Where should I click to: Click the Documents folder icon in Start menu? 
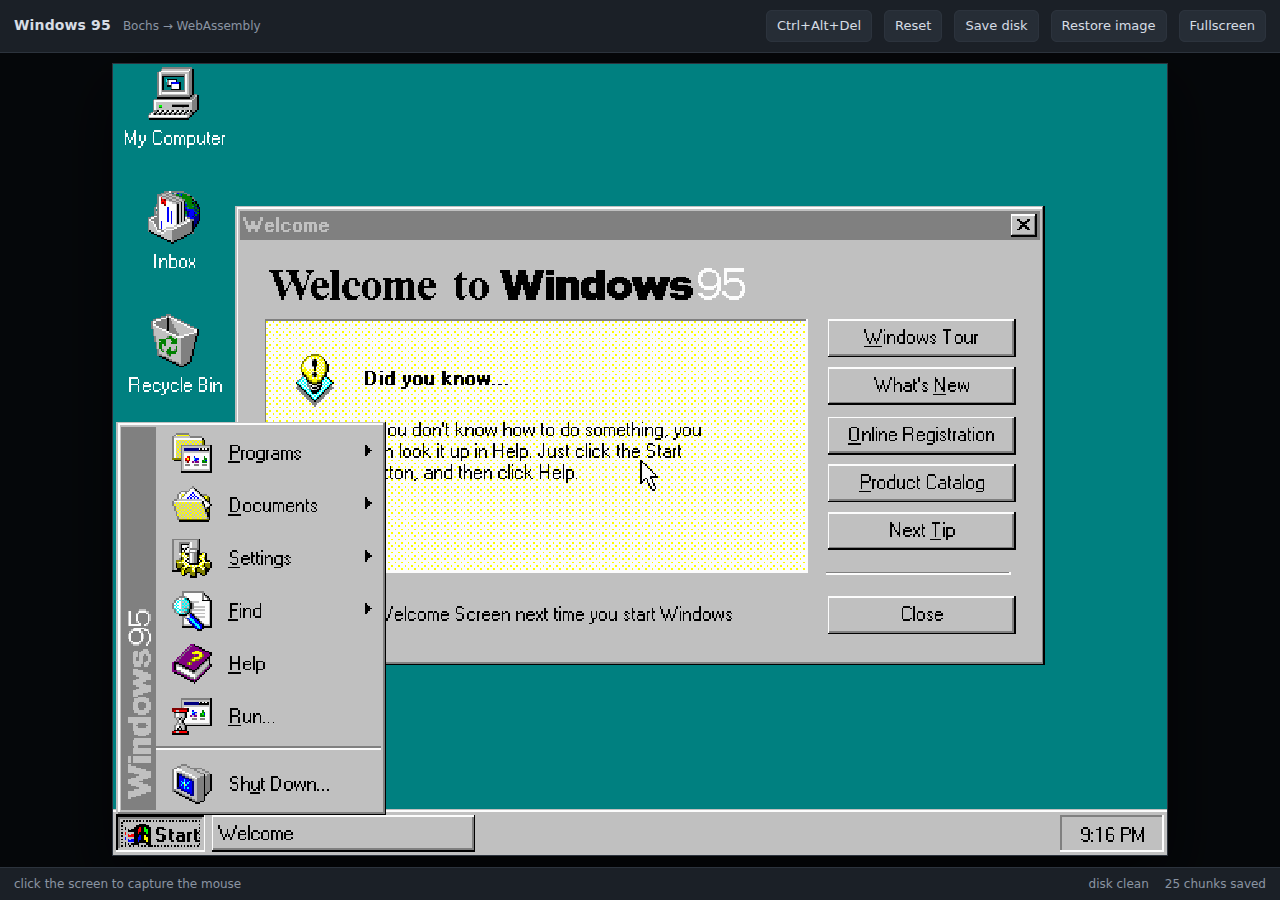point(191,505)
